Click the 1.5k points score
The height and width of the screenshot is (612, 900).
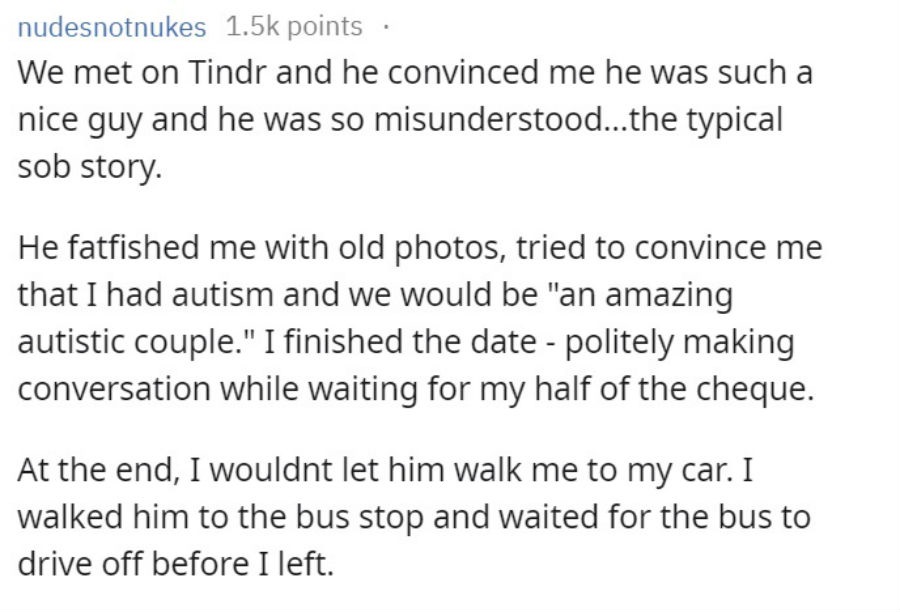[x=294, y=27]
